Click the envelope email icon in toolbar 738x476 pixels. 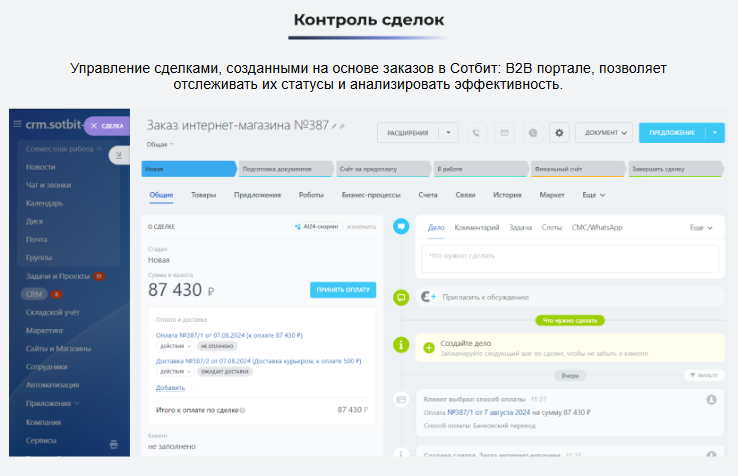(504, 132)
